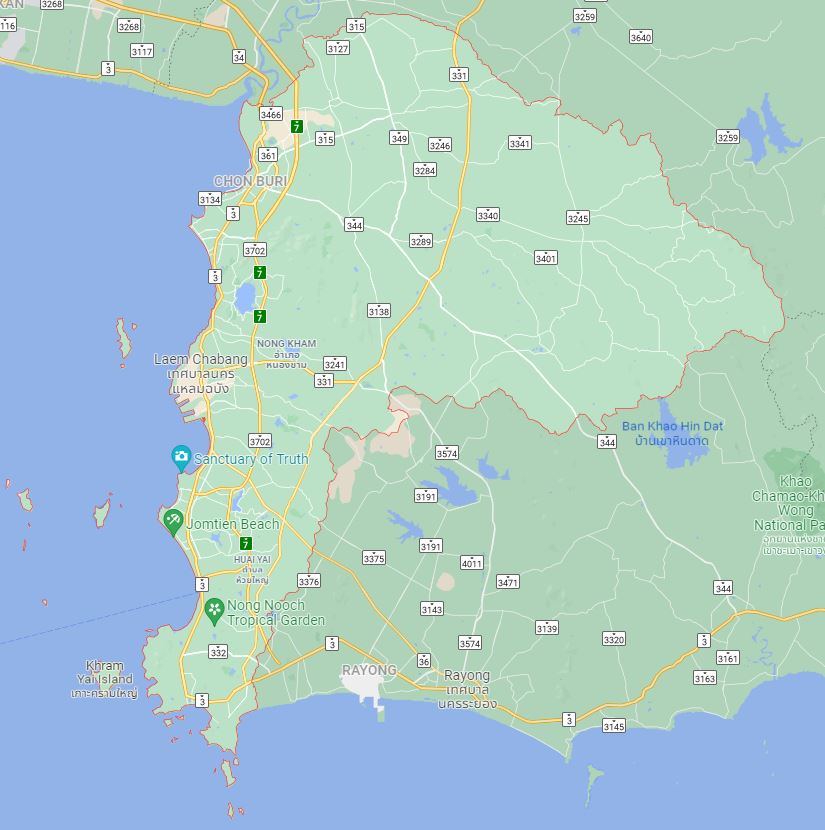Screen dimensions: 825x830
Task: Select the route 3161 road shield
Action: (728, 658)
